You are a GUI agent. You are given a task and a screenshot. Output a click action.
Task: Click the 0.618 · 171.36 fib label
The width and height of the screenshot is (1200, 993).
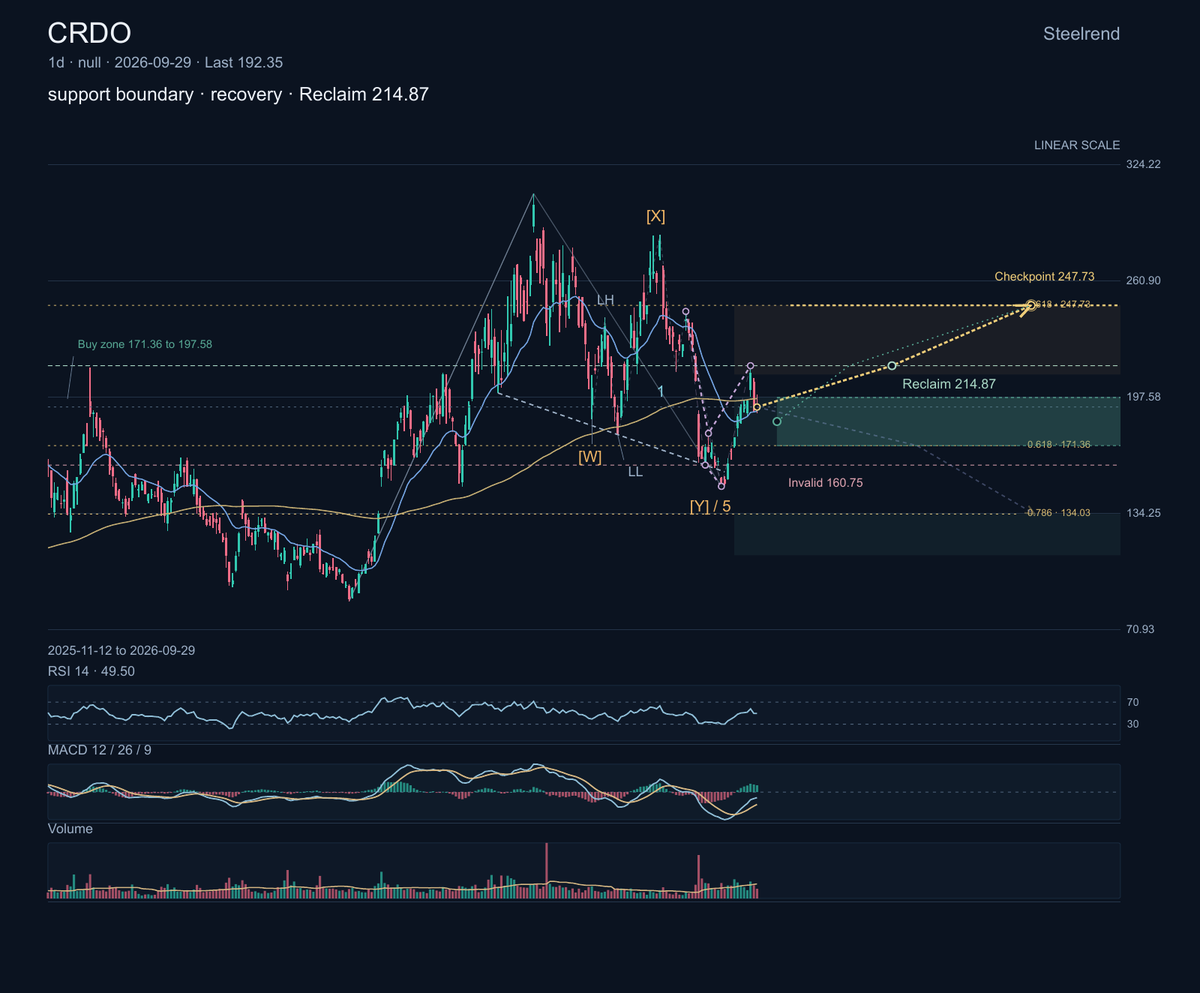coord(1059,444)
